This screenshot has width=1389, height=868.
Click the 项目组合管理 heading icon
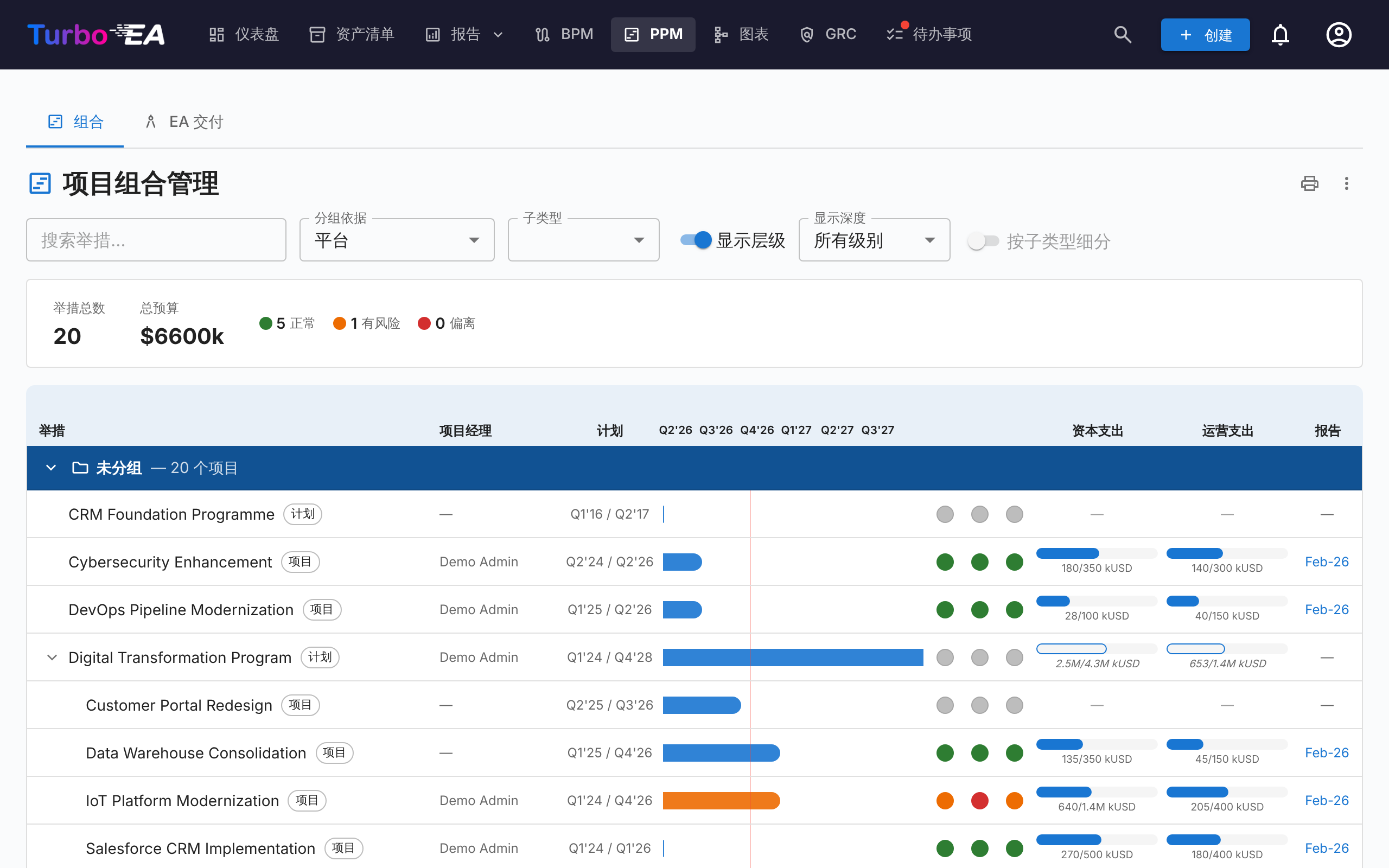40,184
